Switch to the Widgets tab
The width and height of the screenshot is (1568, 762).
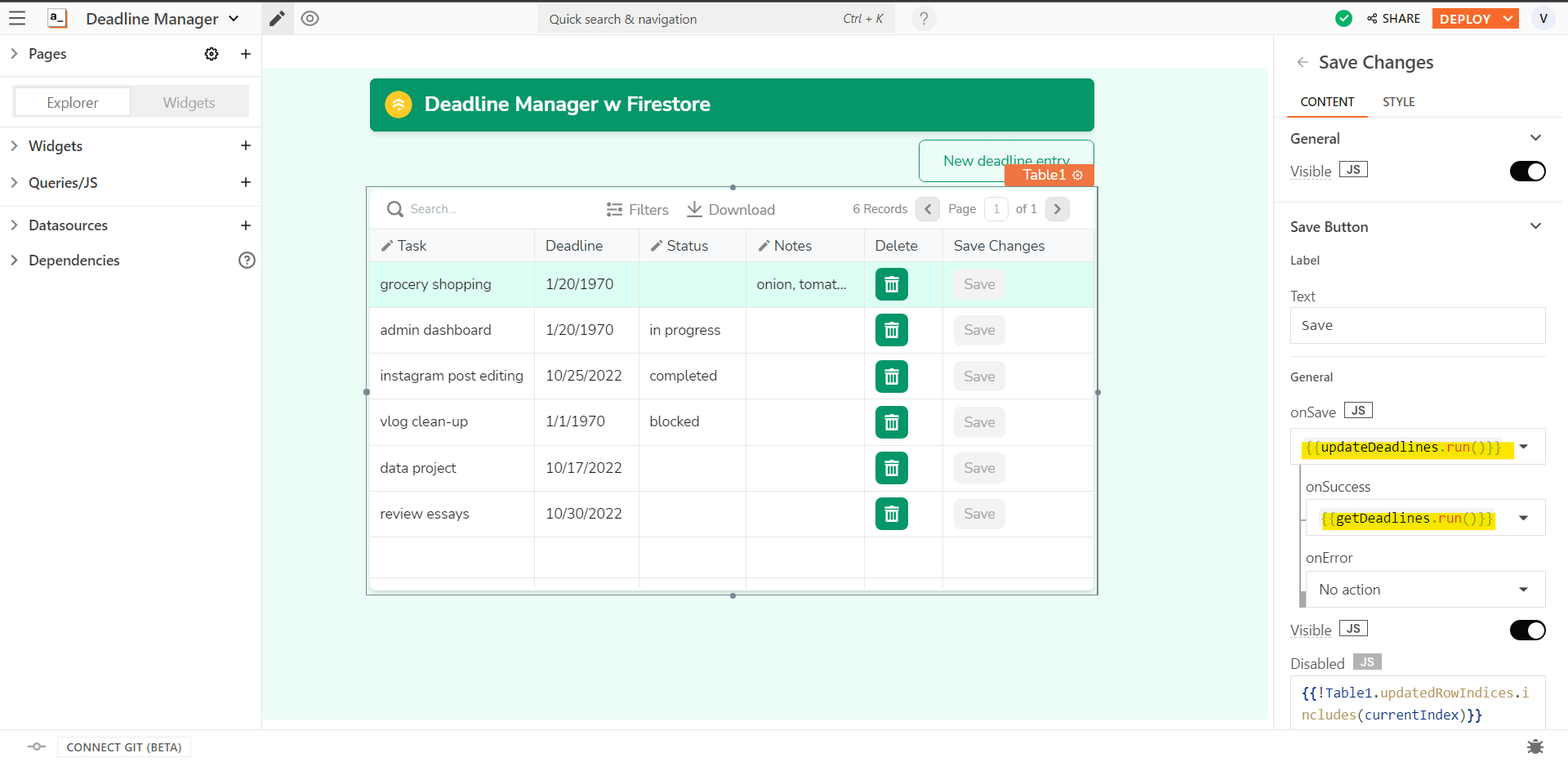coord(189,103)
